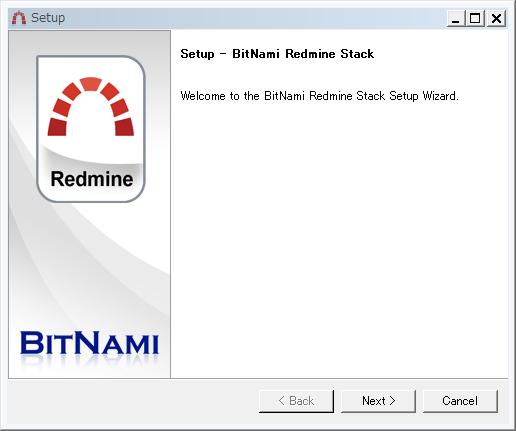Click the "Setup" window title text
The height and width of the screenshot is (431, 516).
coord(48,18)
